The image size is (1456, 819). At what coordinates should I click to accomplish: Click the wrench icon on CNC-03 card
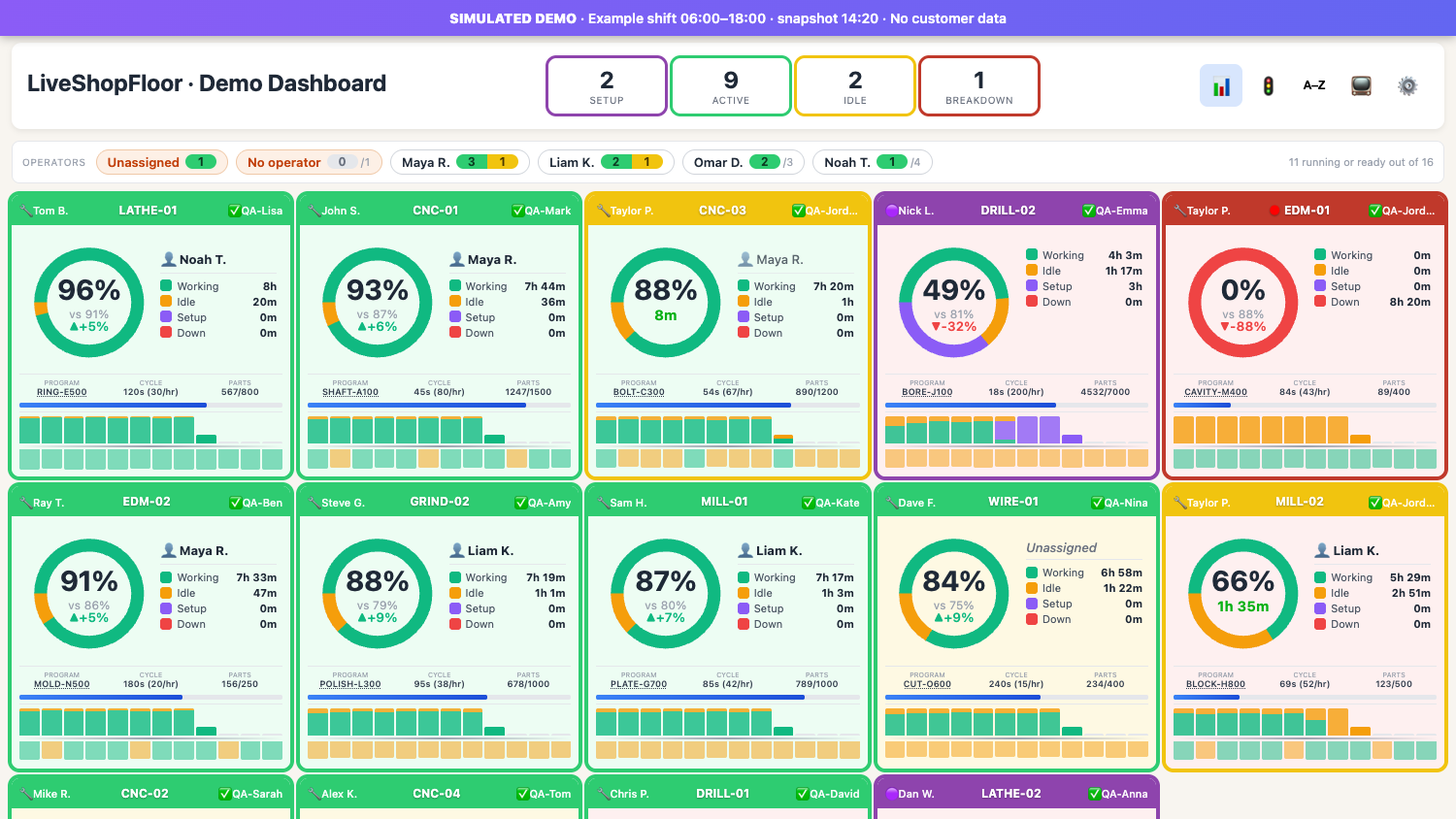[603, 211]
